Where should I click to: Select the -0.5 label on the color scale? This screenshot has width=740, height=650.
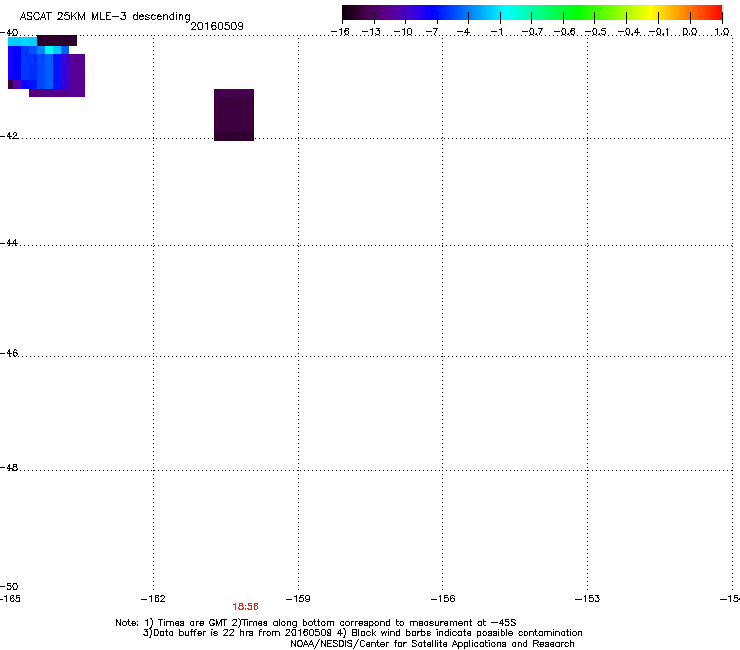click(x=595, y=32)
